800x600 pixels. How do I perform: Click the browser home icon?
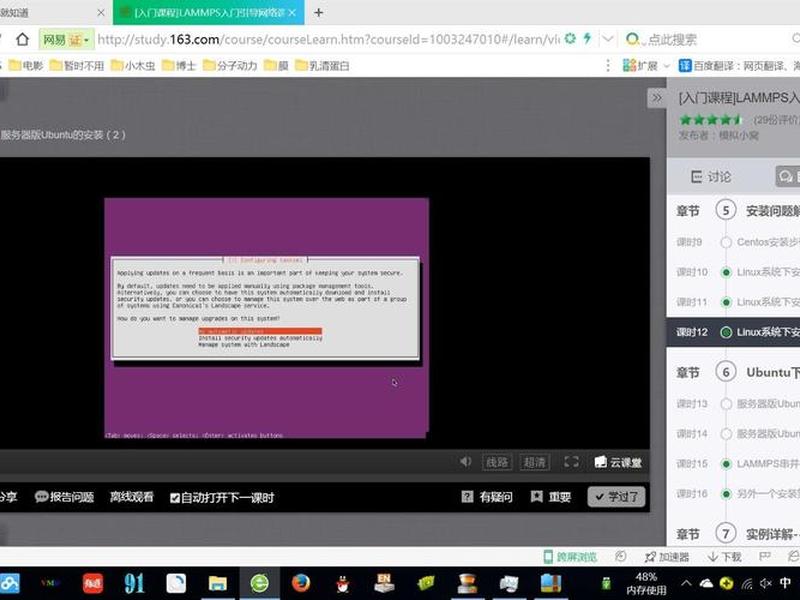[22, 39]
